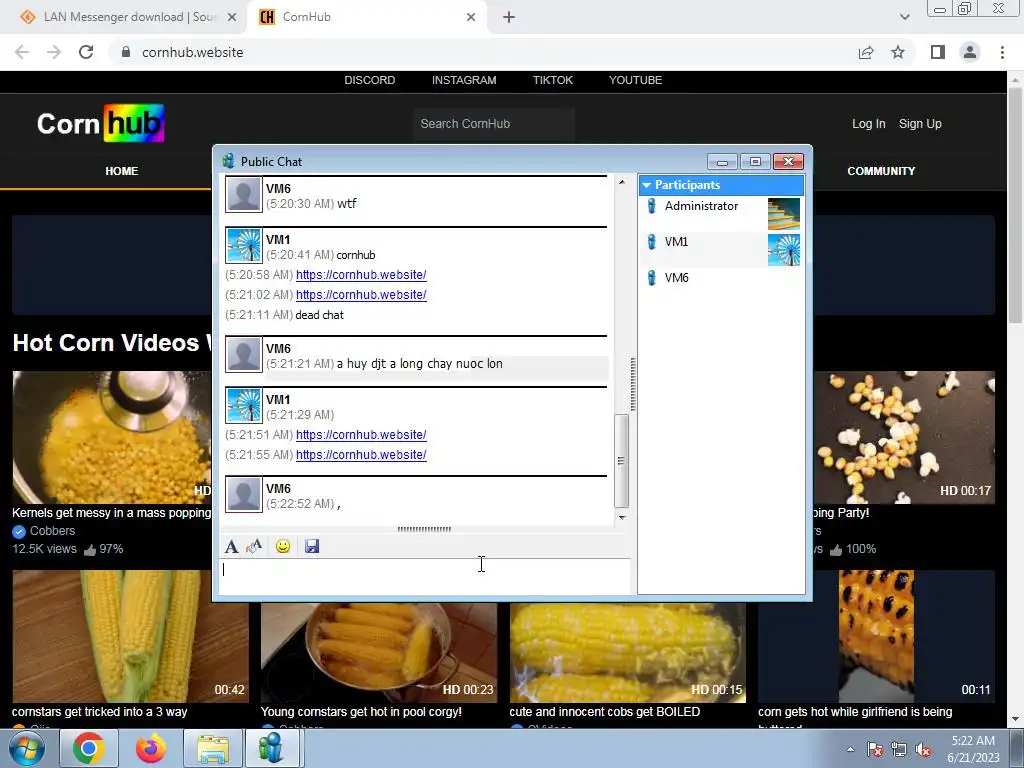Viewport: 1024px width, 768px height.
Task: Open the 5:21:51 AM cornhub.website link
Action: (x=361, y=435)
